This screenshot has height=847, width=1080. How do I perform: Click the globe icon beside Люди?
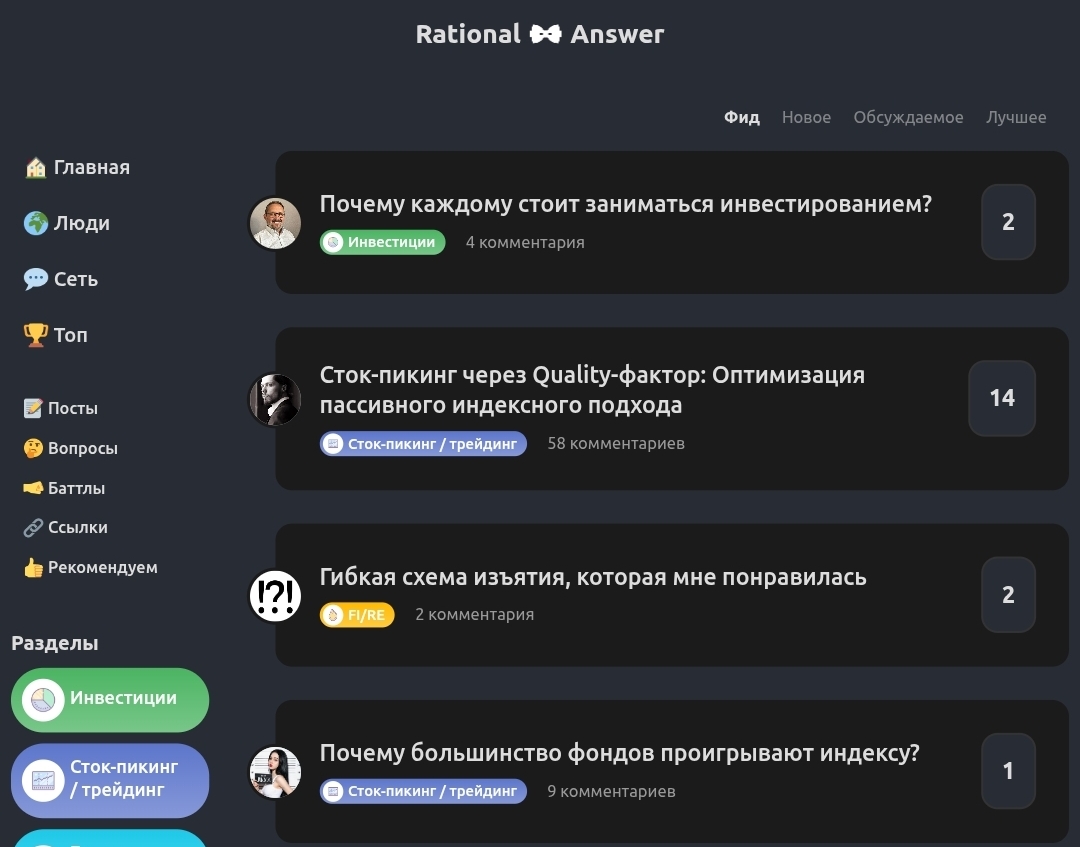click(36, 223)
